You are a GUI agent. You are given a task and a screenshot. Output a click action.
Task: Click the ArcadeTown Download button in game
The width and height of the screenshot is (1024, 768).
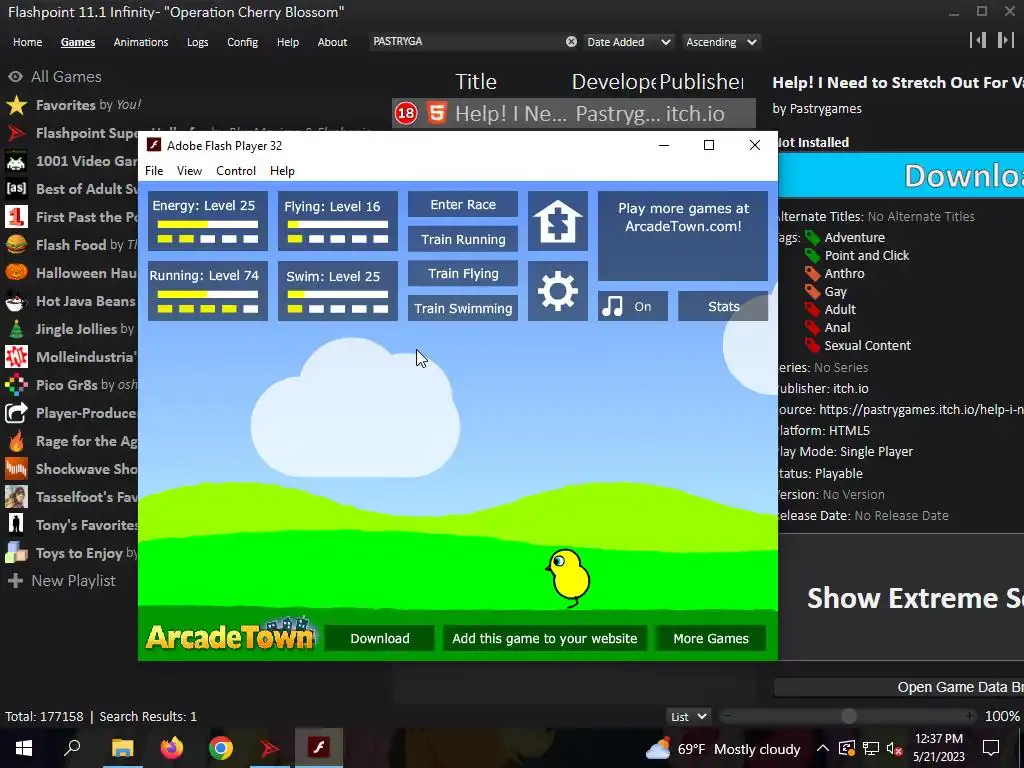click(x=379, y=638)
